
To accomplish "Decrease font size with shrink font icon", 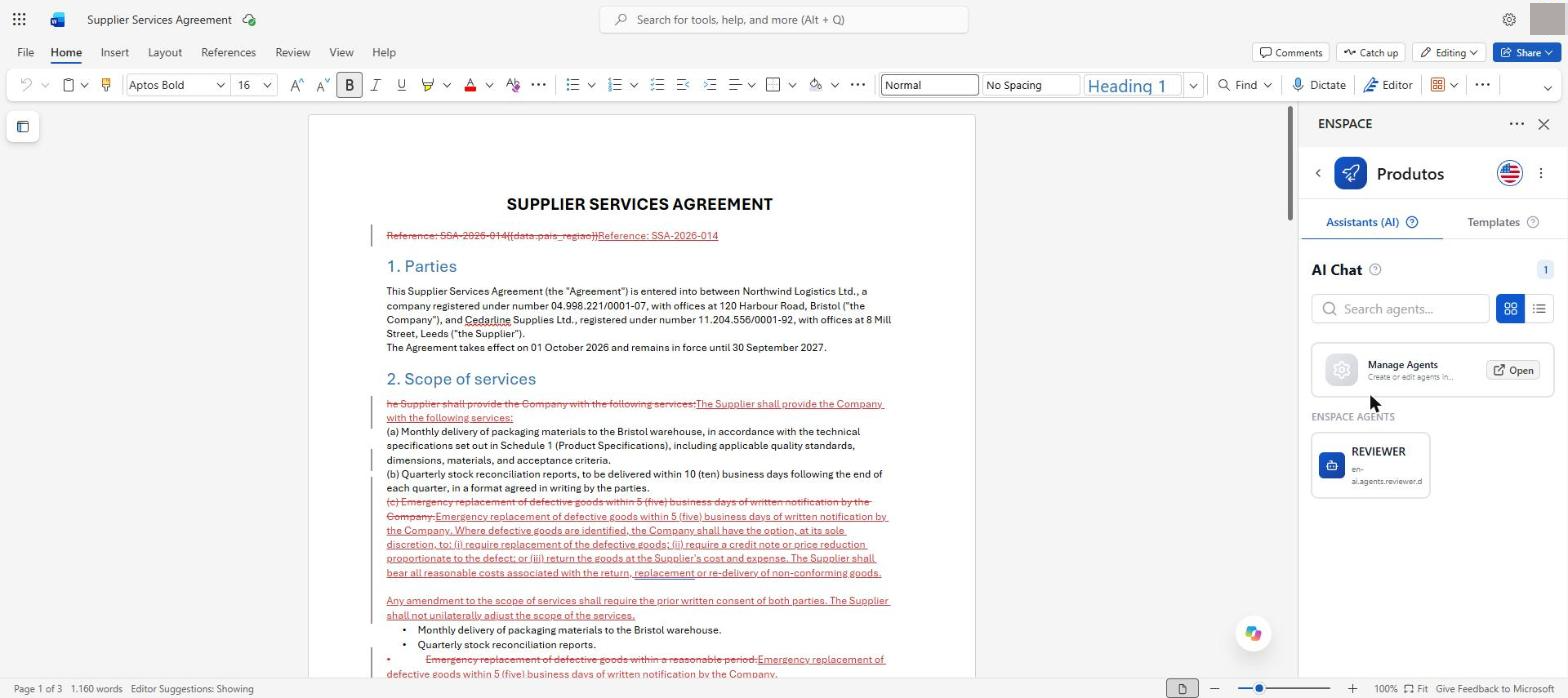I will pyautogui.click(x=322, y=85).
